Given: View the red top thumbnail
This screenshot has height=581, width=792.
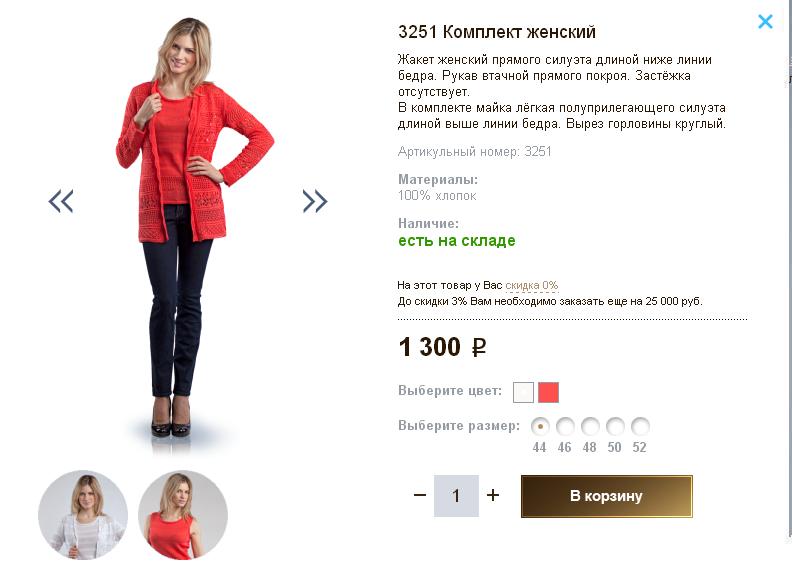Looking at the screenshot, I should pyautogui.click(x=183, y=515).
